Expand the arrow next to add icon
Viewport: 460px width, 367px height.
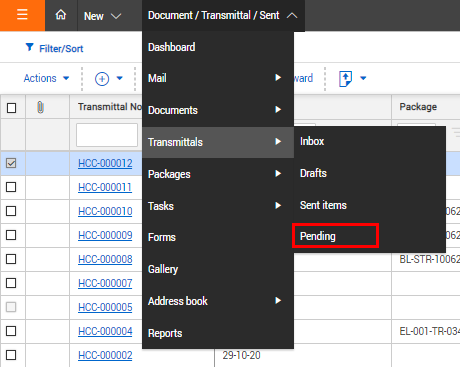pos(120,78)
